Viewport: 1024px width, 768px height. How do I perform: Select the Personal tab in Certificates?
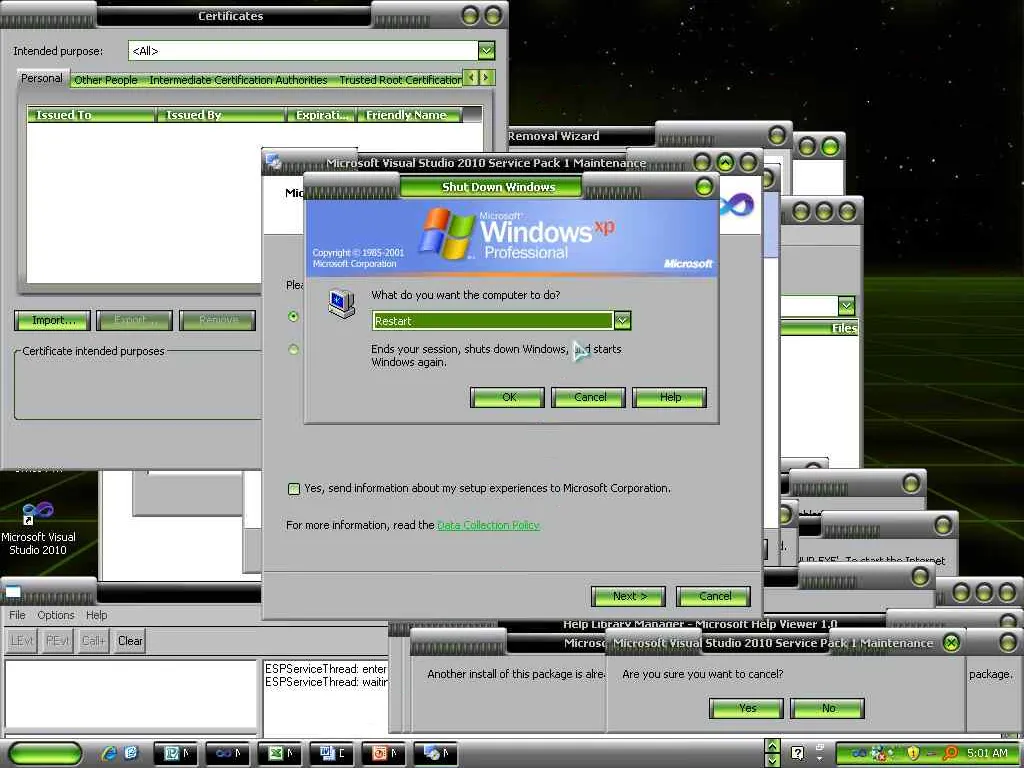coord(42,78)
